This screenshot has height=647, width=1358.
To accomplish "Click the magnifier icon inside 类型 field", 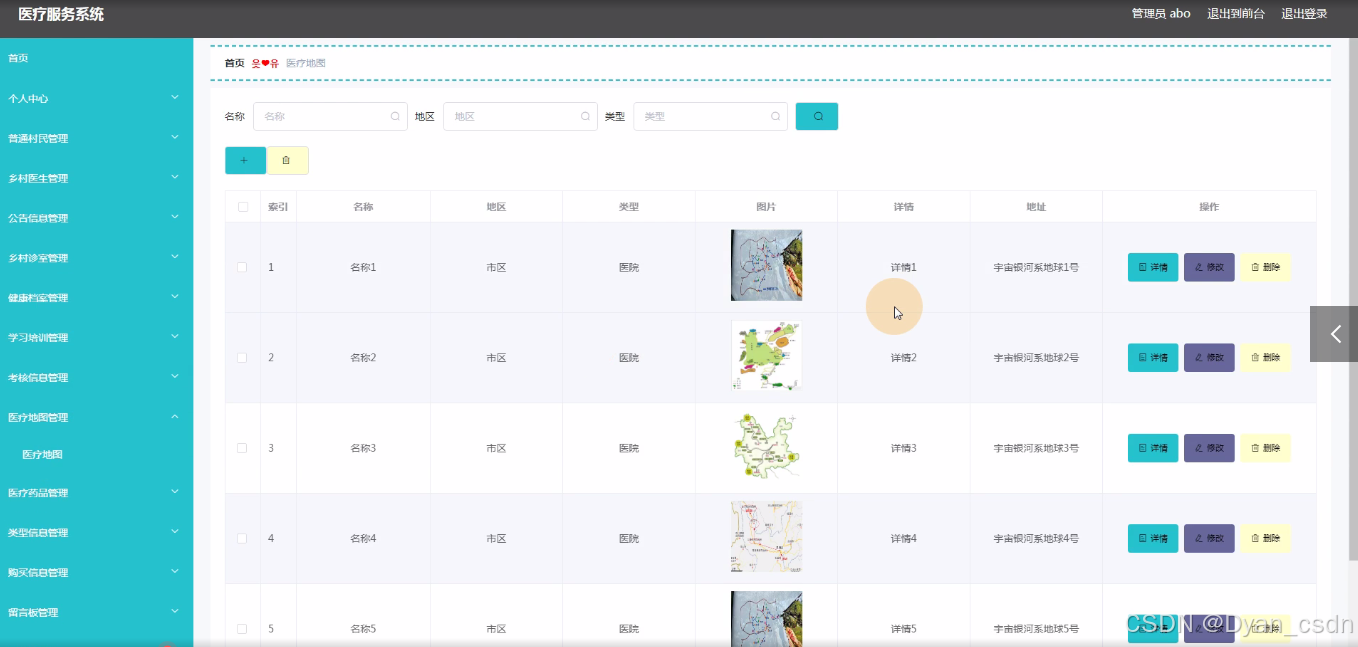I will click(775, 116).
